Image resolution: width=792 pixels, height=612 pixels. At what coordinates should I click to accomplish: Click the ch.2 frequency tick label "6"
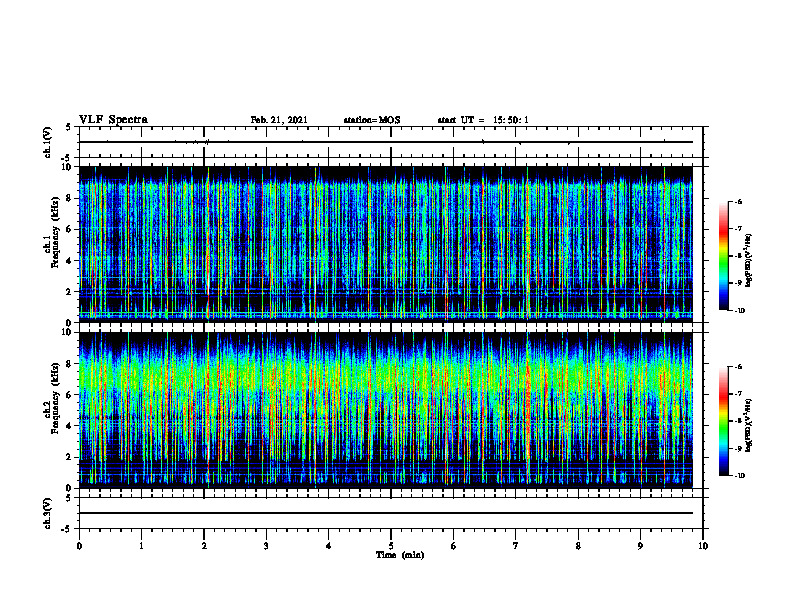69,394
